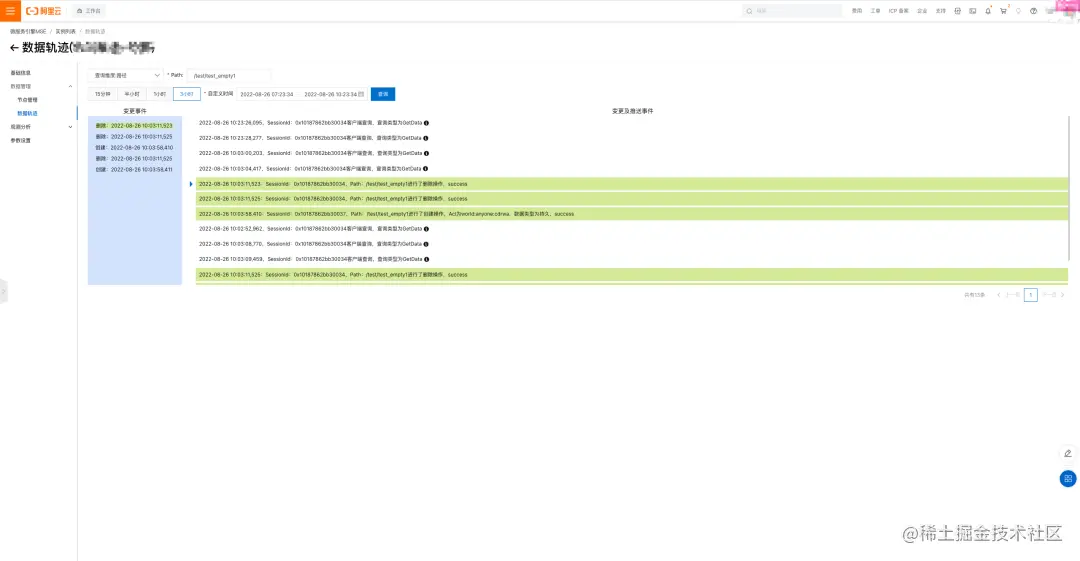
Task: Collapse the 数据管理 sidebar group
Action: point(70,86)
